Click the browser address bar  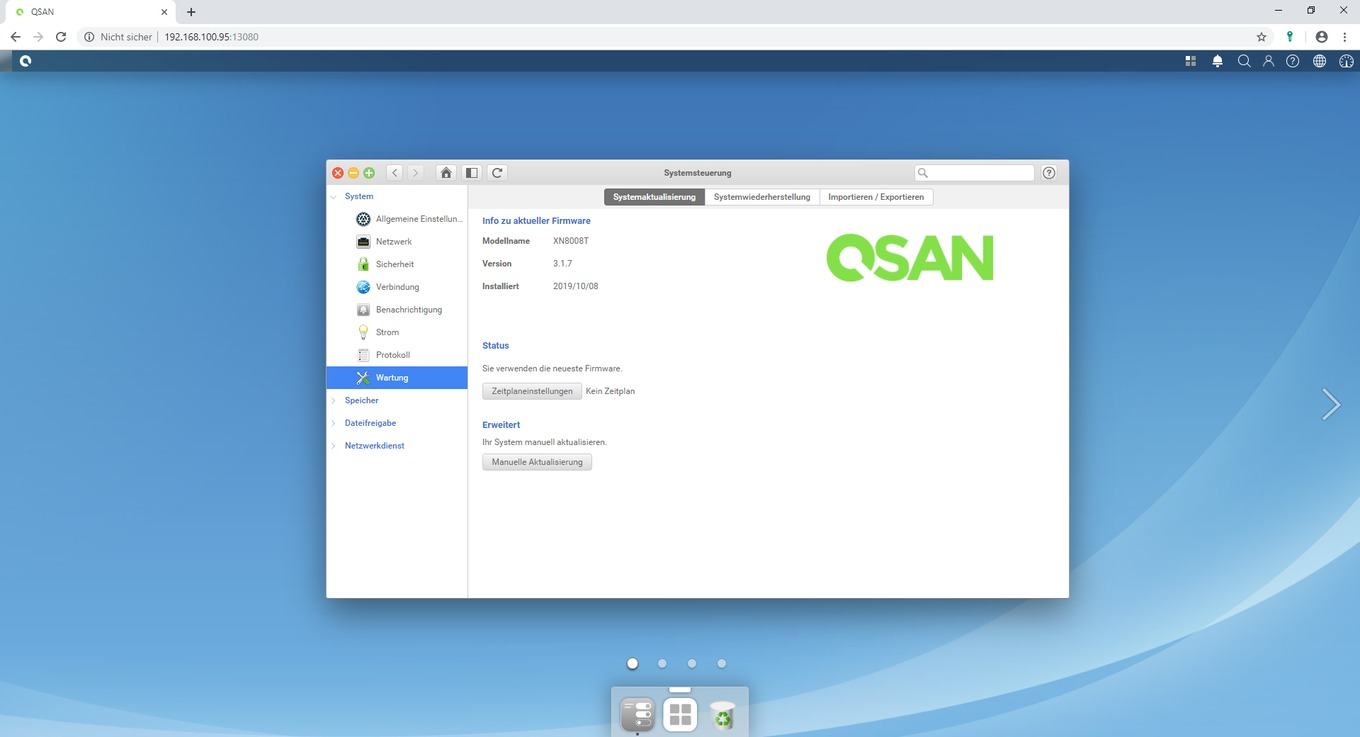tap(660, 37)
